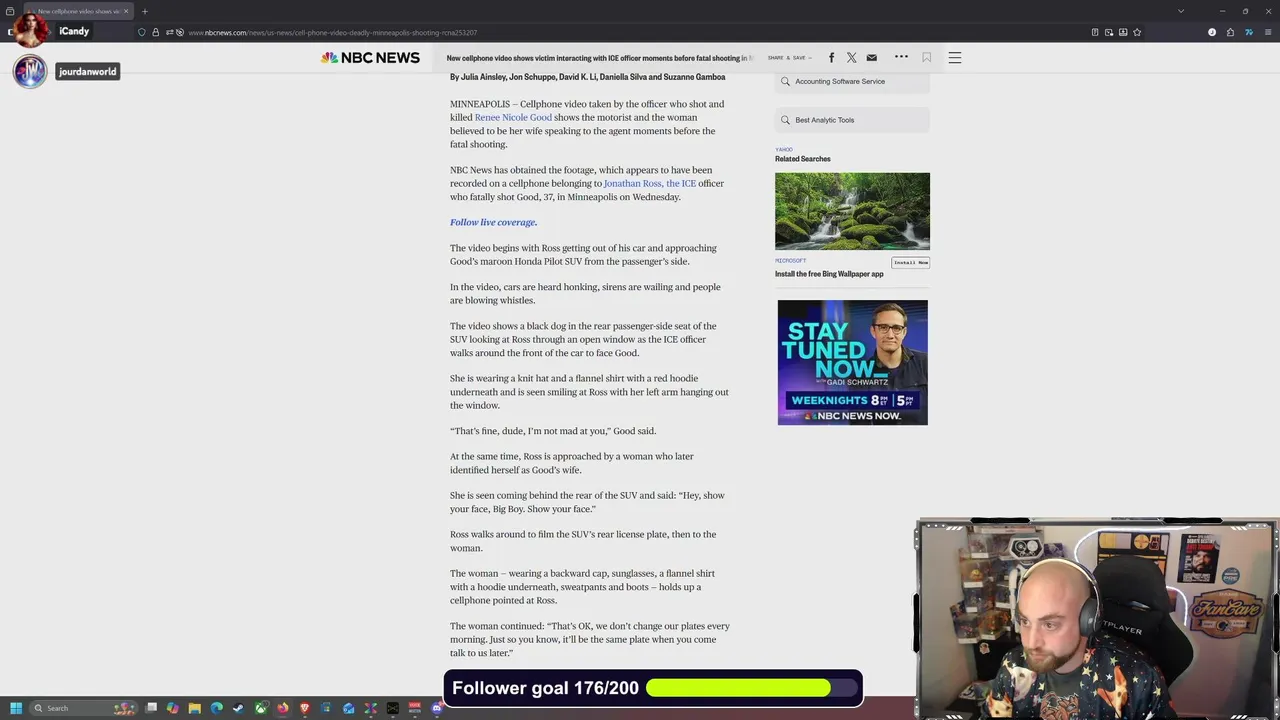
Task: Open File Explorer from the taskbar
Action: [x=194, y=708]
